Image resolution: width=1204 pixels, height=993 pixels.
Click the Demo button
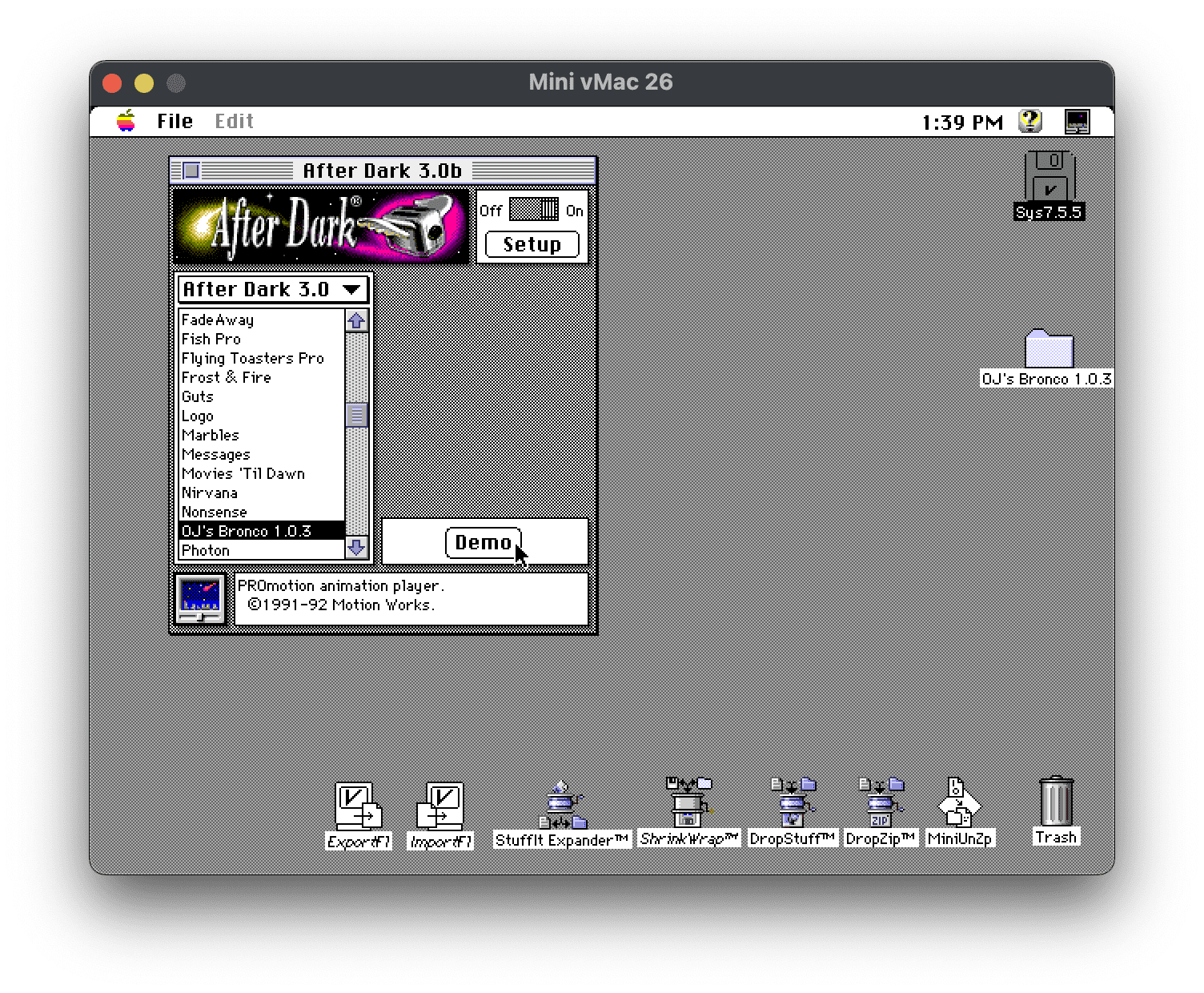[483, 542]
